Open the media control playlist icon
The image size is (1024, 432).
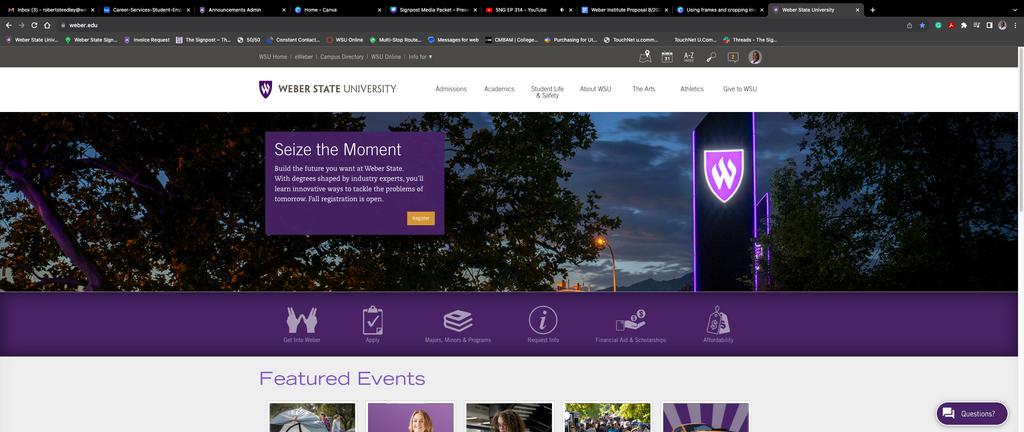point(976,25)
